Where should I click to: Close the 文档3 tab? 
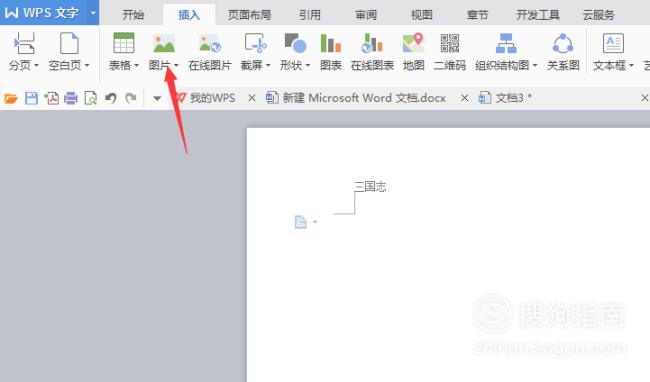pos(645,98)
